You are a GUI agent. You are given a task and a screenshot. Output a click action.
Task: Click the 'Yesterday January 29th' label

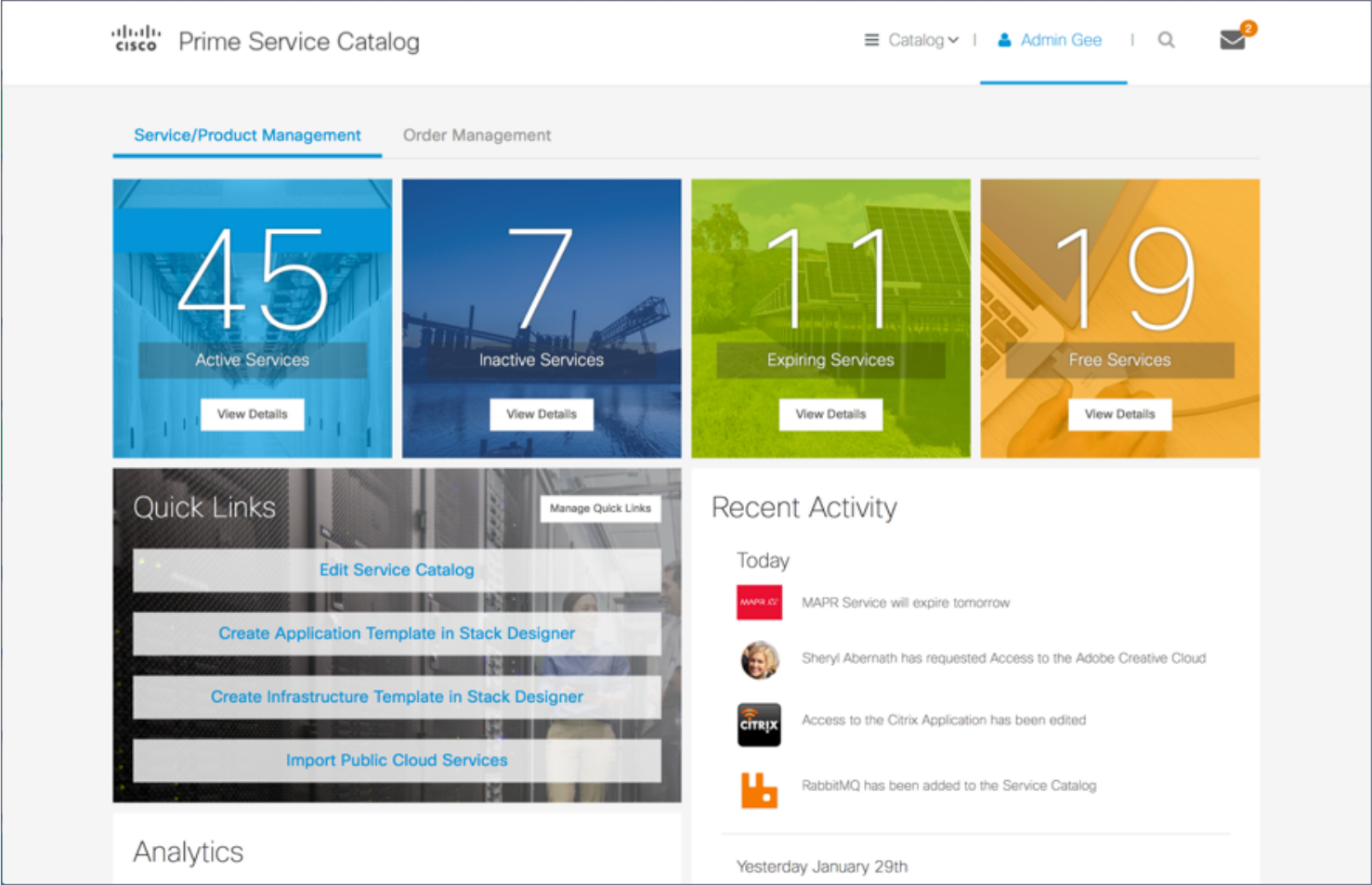[822, 866]
